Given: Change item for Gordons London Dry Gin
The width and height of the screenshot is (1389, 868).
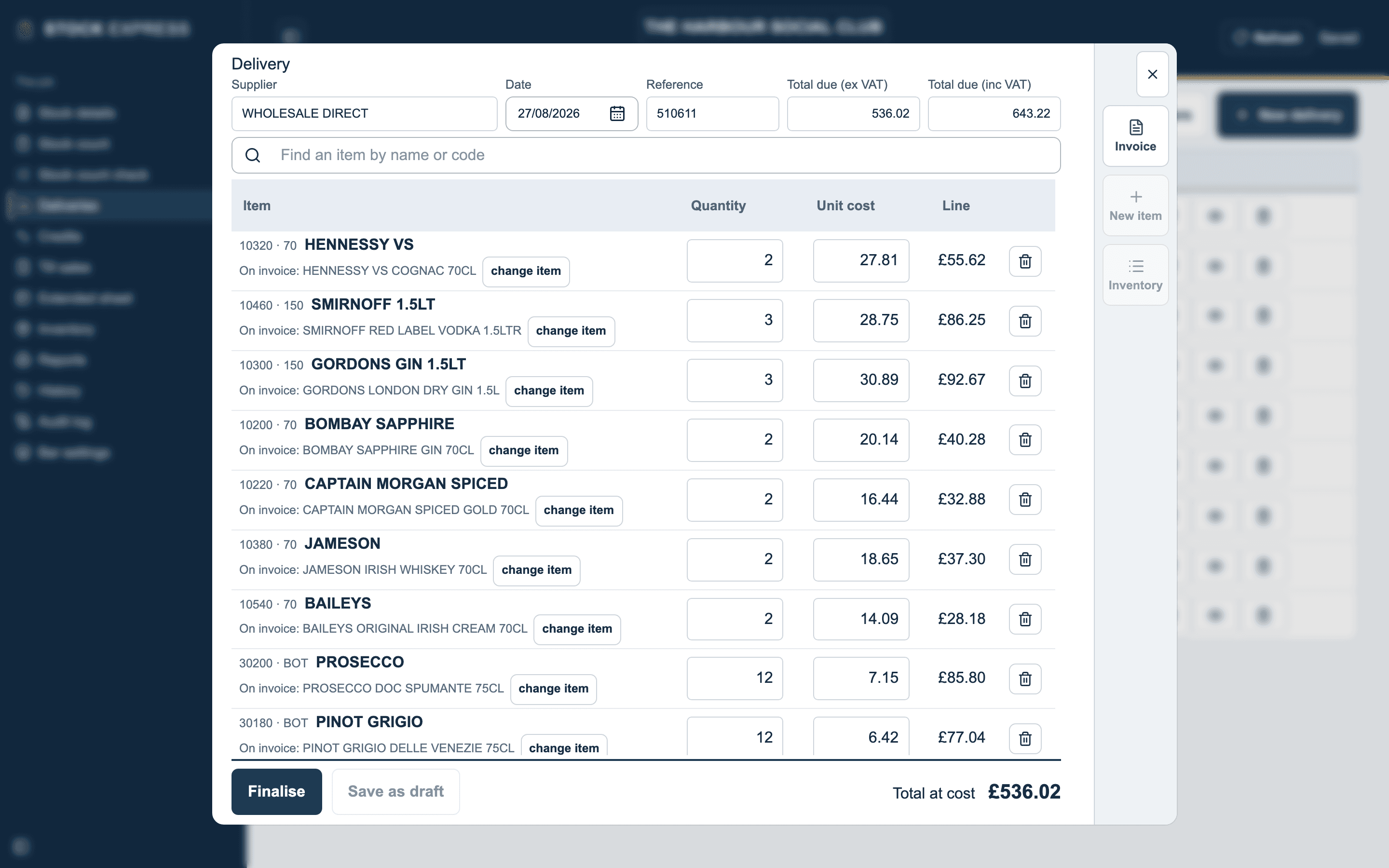Looking at the screenshot, I should (x=549, y=391).
